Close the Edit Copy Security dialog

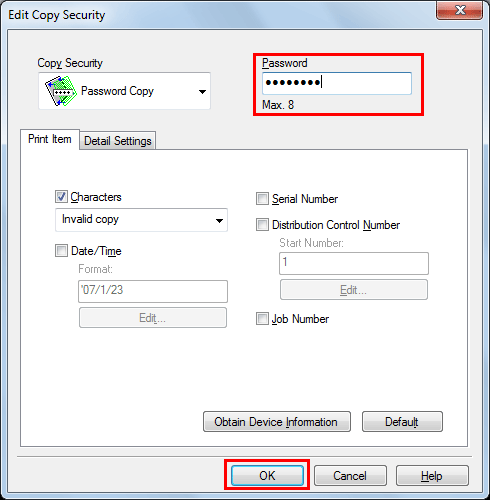pyautogui.click(x=459, y=10)
